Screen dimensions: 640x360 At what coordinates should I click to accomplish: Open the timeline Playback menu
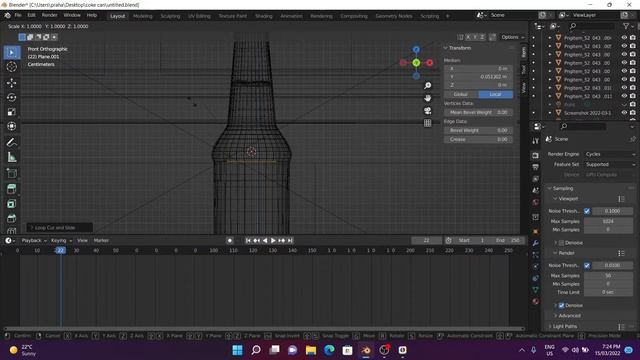(x=34, y=240)
